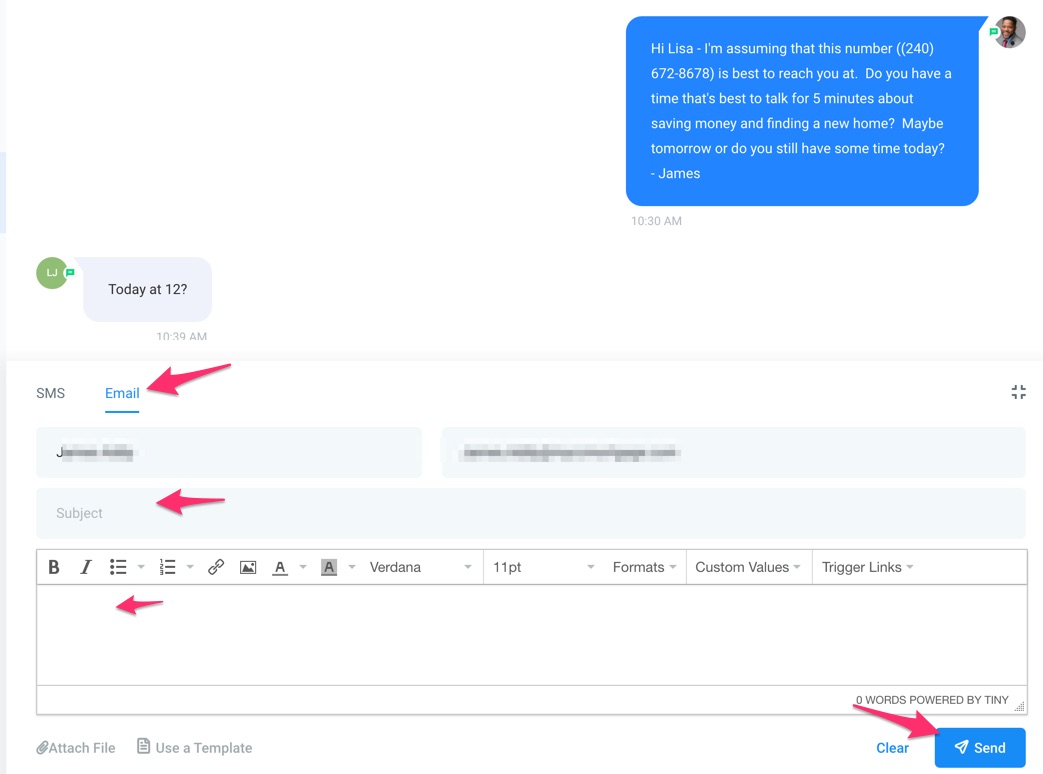Click into the email body text area
Viewport: 1043px width, 774px height.
(531, 635)
